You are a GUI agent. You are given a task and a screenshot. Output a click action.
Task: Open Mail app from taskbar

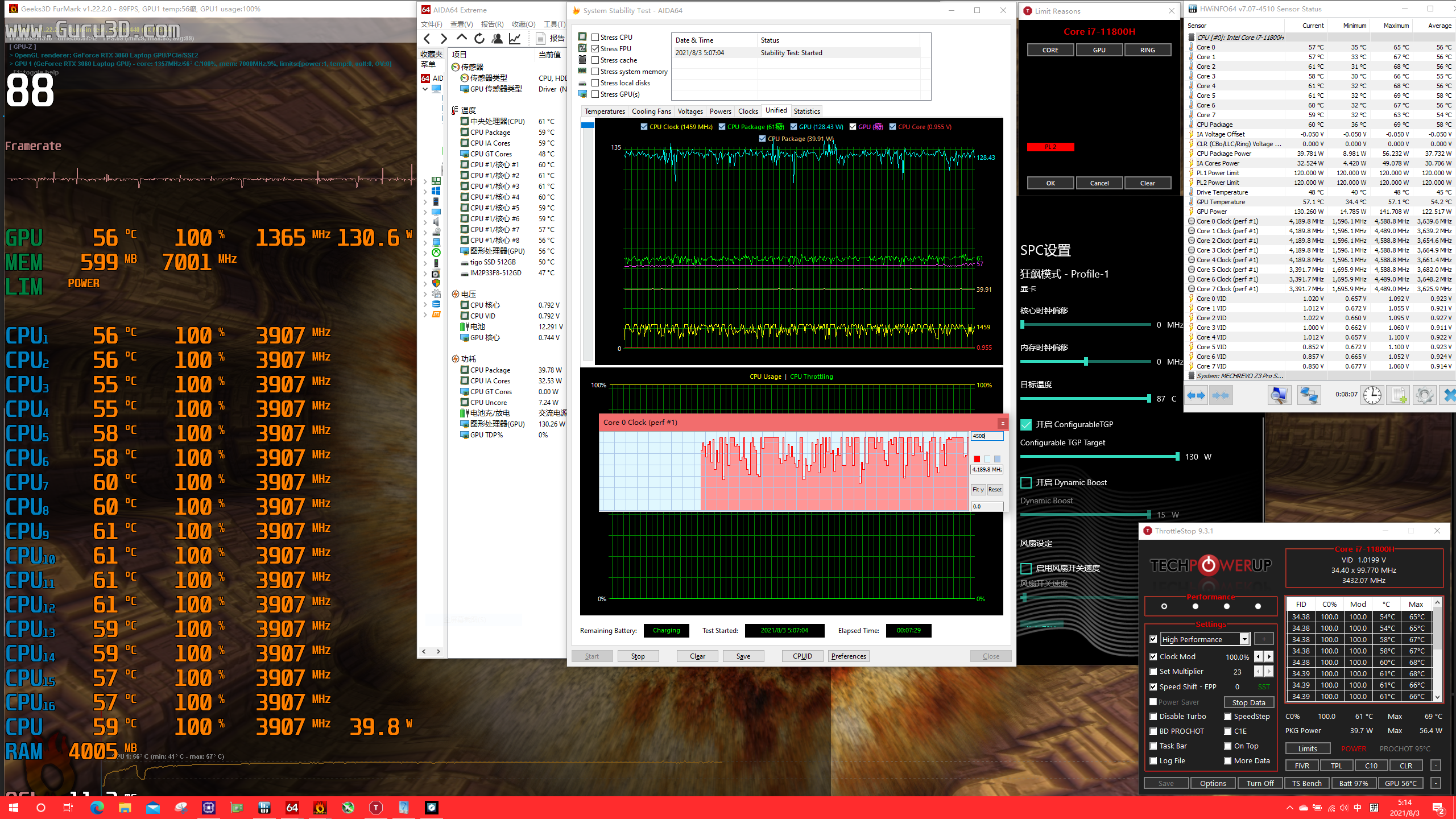[153, 808]
